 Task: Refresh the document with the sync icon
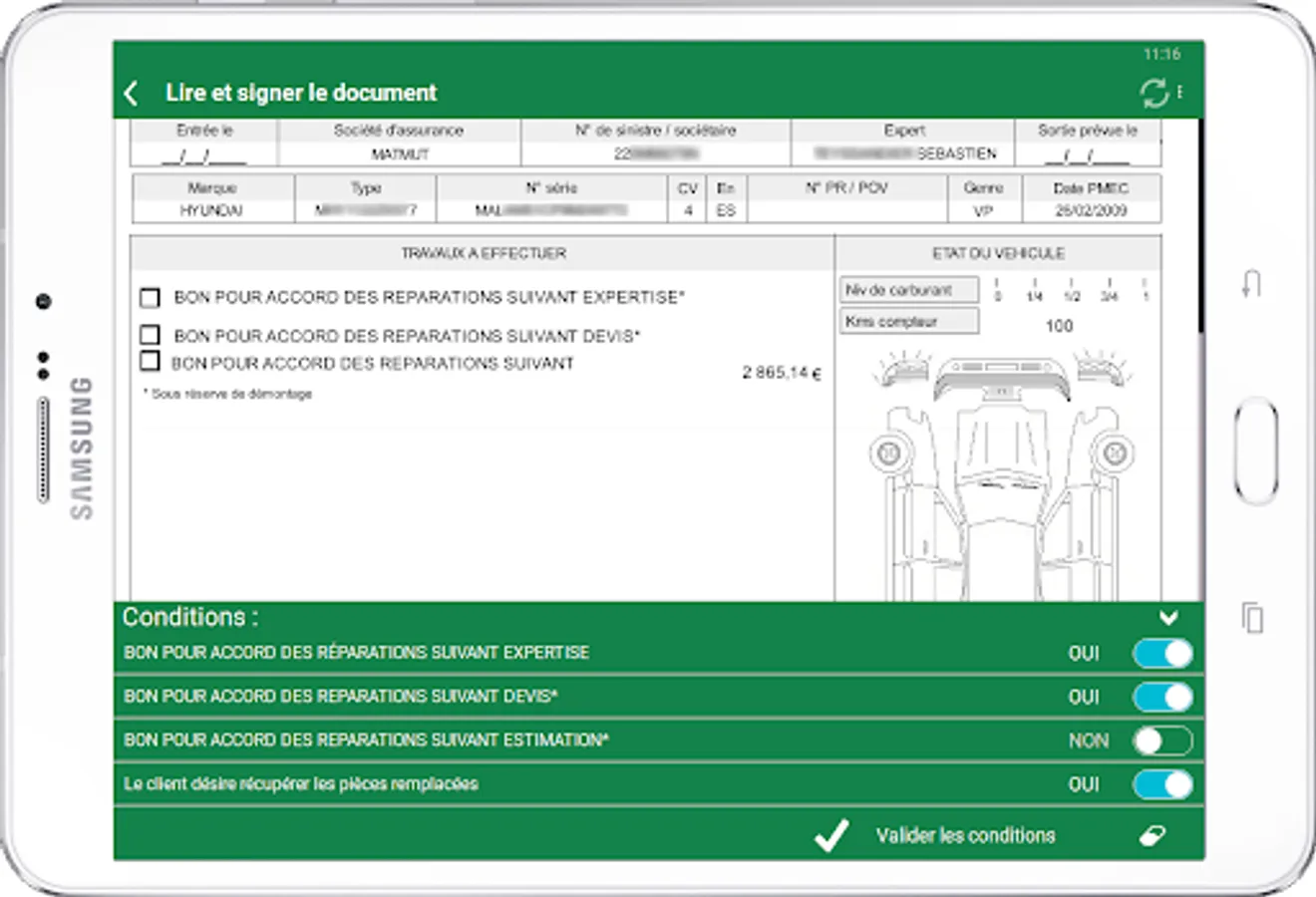point(1153,92)
